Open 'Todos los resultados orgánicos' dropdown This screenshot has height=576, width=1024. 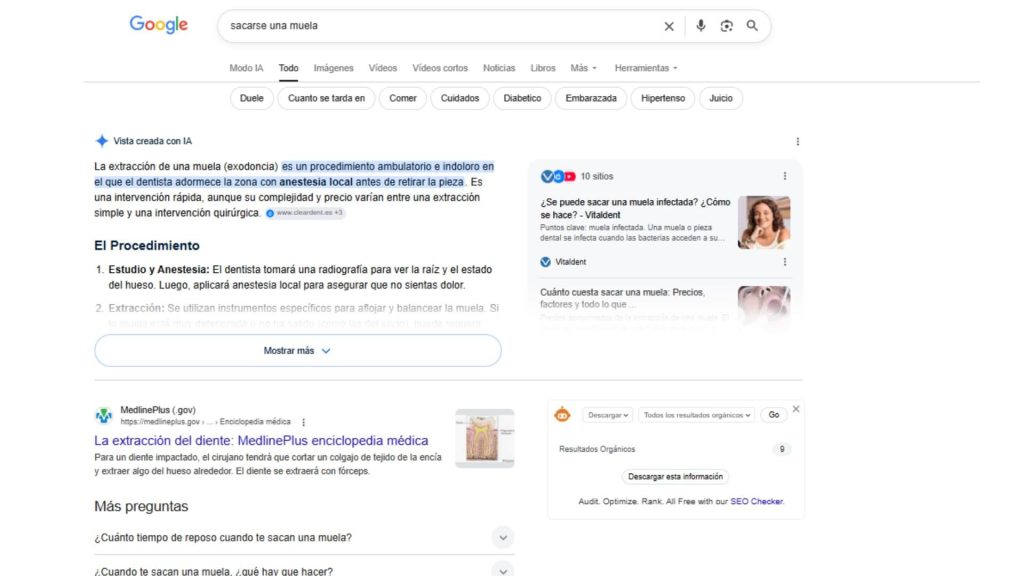[x=696, y=415]
